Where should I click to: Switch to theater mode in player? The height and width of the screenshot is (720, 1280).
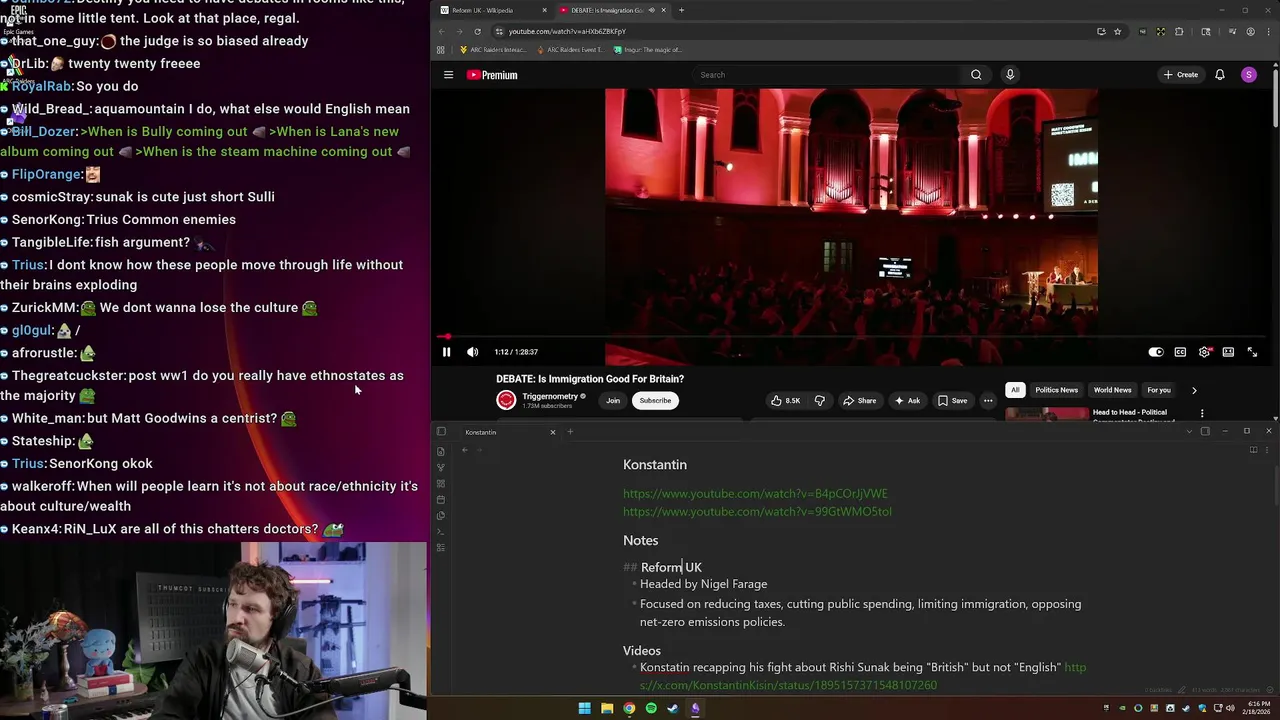(x=1228, y=352)
